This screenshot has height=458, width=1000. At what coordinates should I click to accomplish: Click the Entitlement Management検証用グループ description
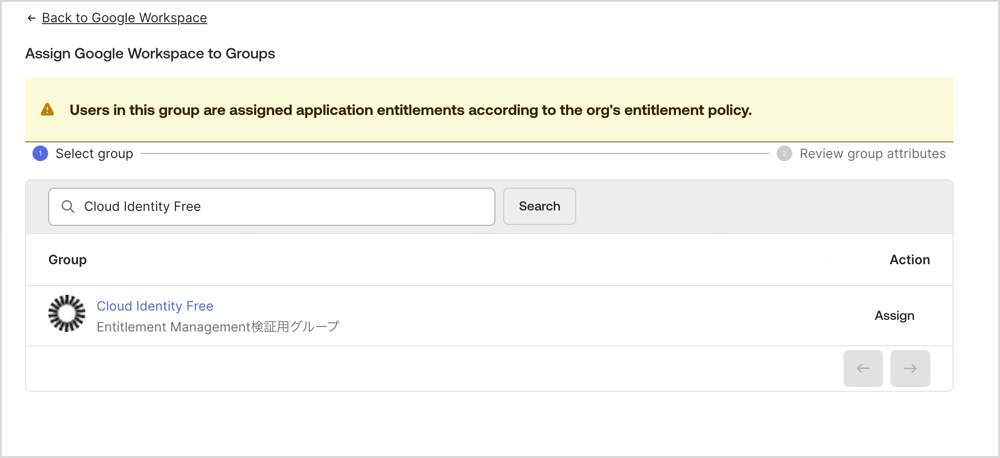[x=218, y=327]
